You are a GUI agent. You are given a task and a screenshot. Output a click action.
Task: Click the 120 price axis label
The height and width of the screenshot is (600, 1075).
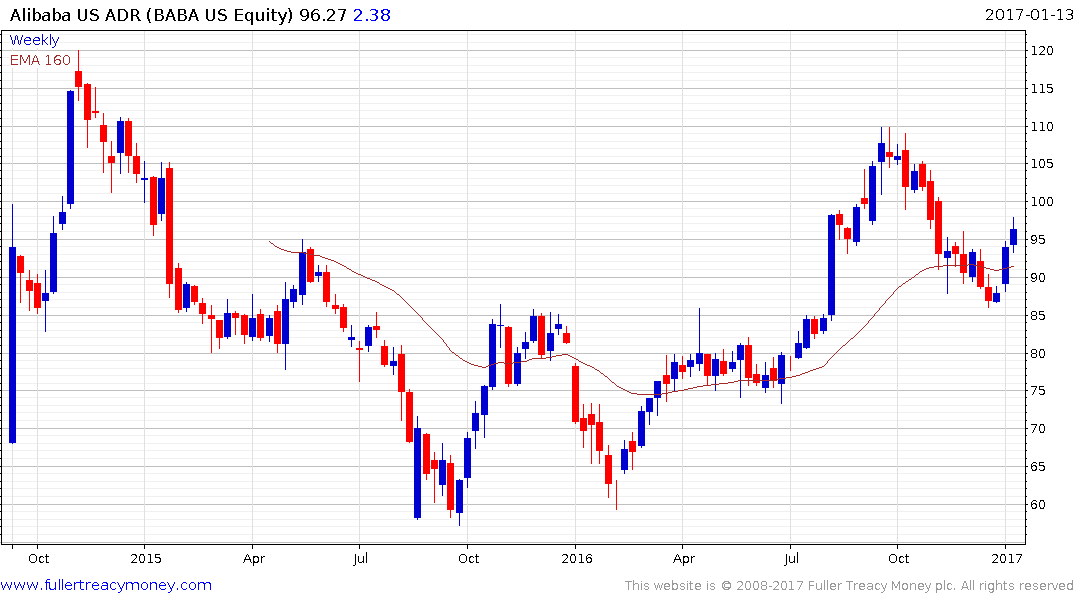click(x=1042, y=51)
